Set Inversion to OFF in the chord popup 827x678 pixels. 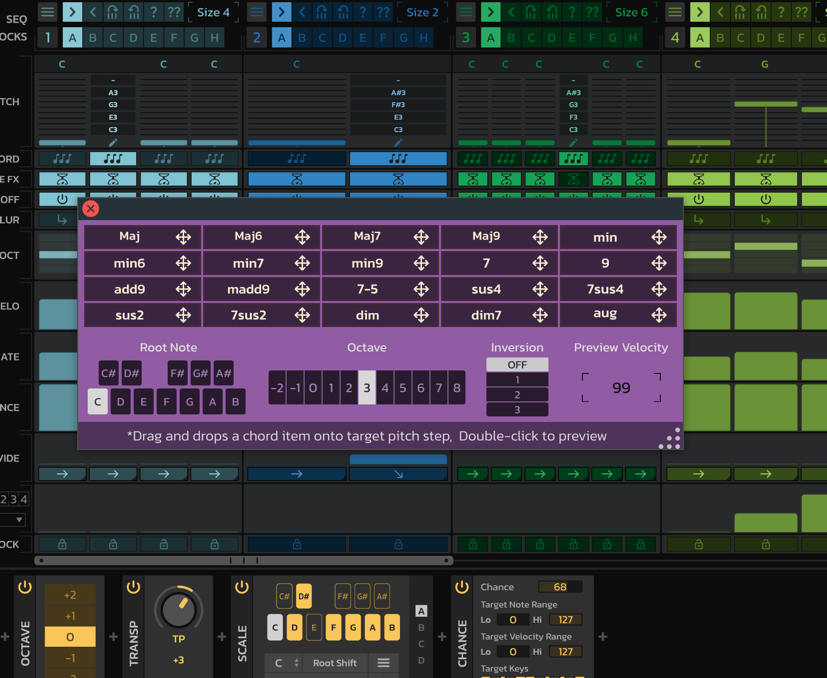tap(516, 365)
